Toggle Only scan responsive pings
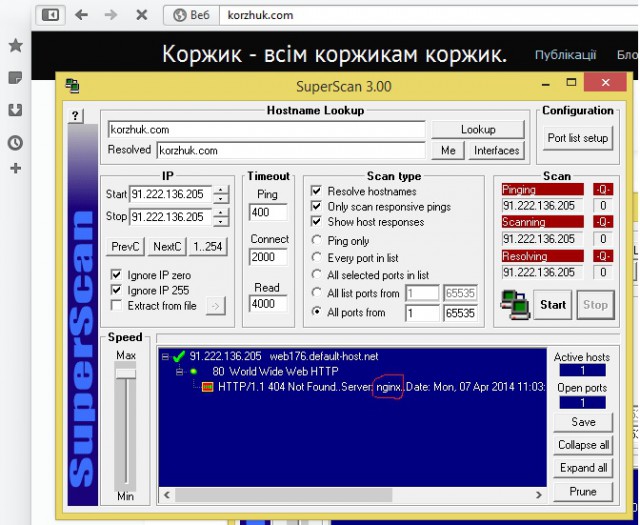 click(x=316, y=206)
